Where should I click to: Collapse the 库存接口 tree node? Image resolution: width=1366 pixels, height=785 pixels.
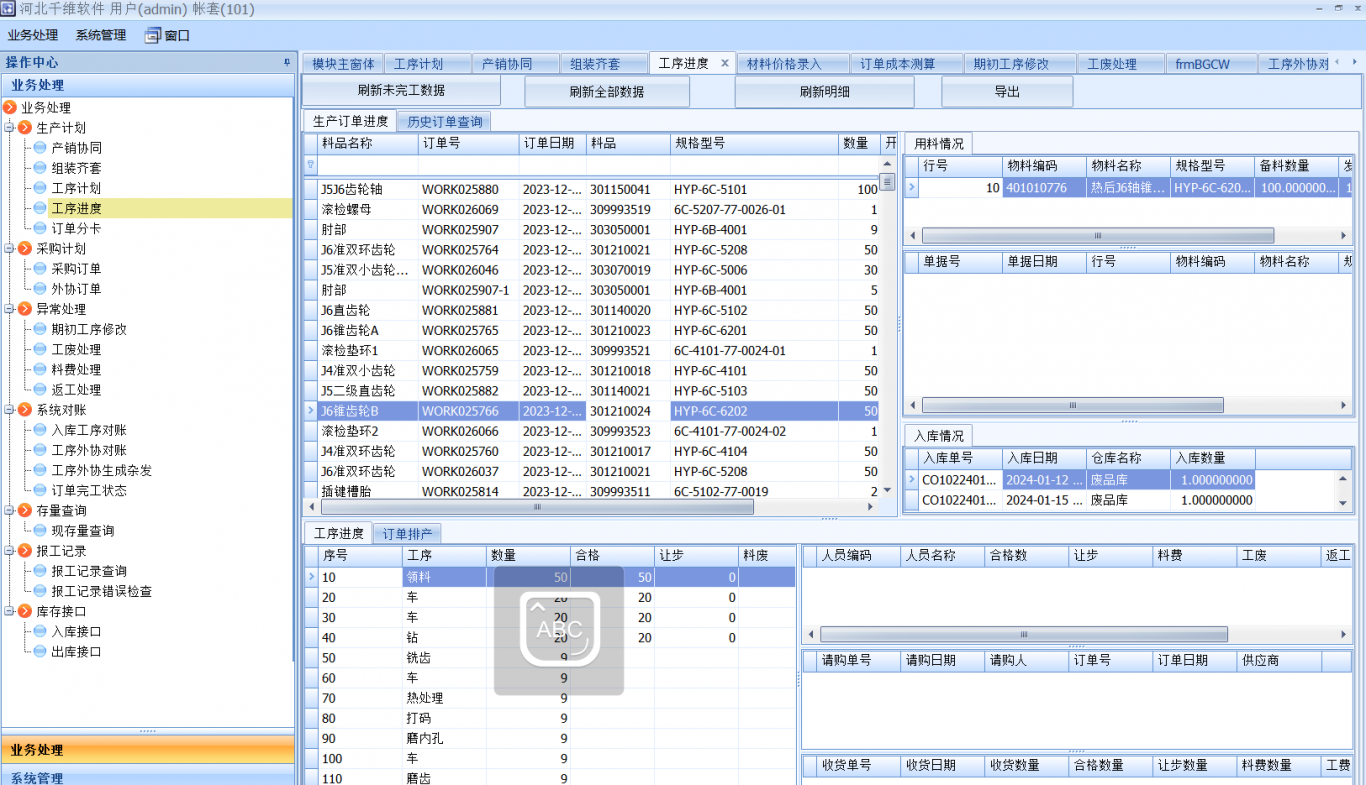(x=9, y=611)
